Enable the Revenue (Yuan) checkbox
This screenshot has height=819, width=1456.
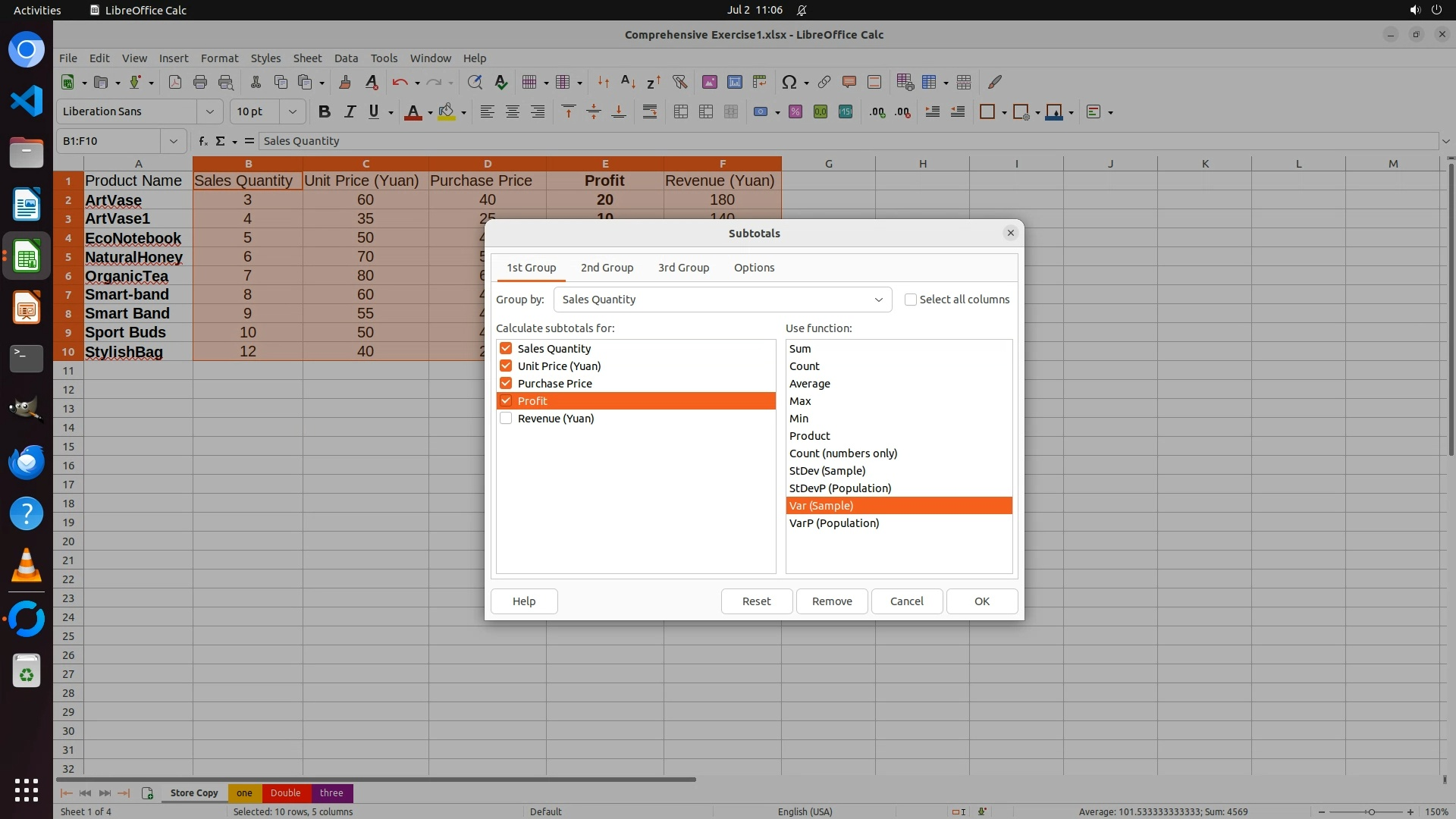coord(506,419)
